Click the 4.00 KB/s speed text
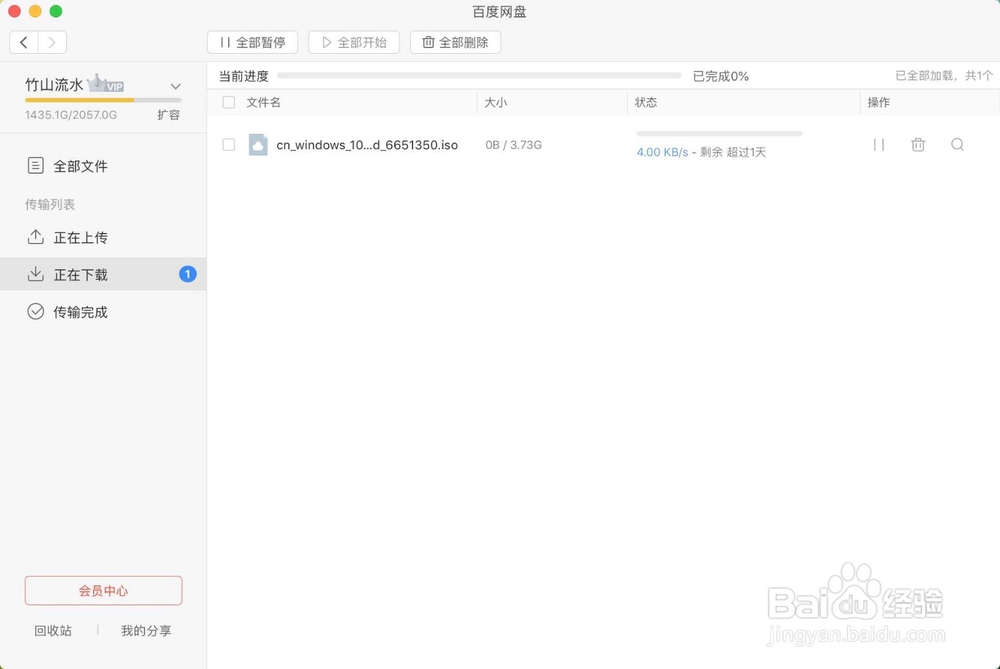 662,152
